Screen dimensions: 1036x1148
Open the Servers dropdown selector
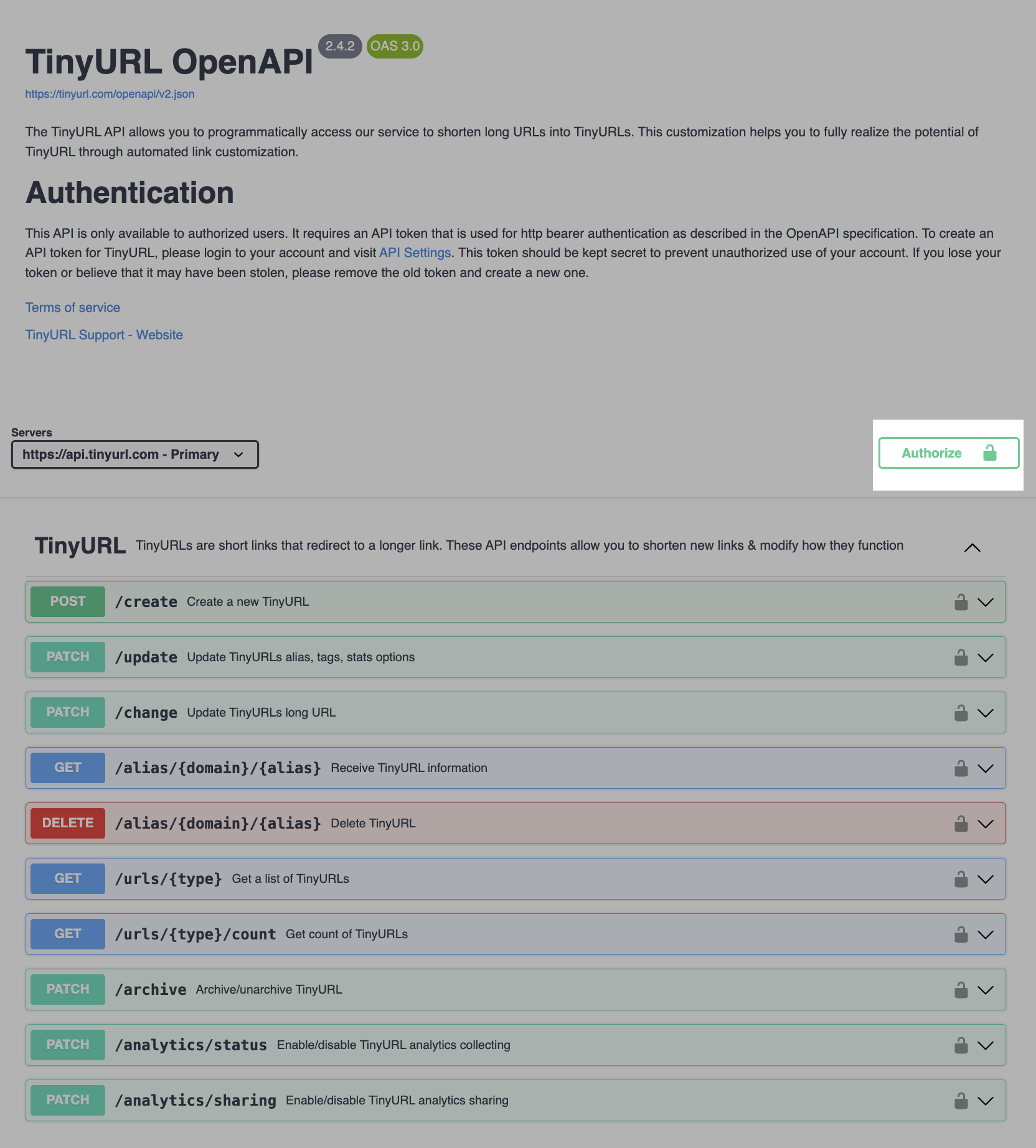(134, 454)
